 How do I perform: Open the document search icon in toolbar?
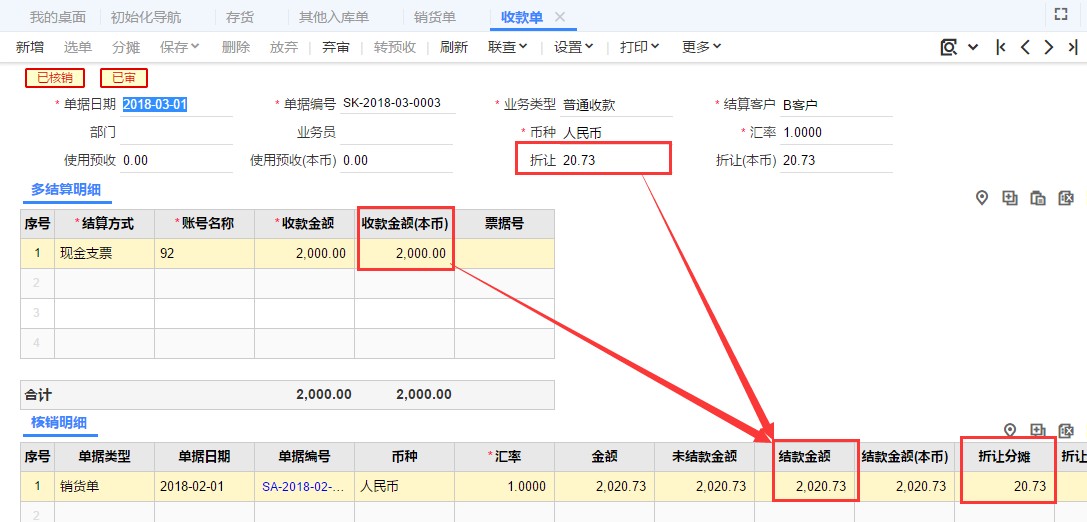948,47
